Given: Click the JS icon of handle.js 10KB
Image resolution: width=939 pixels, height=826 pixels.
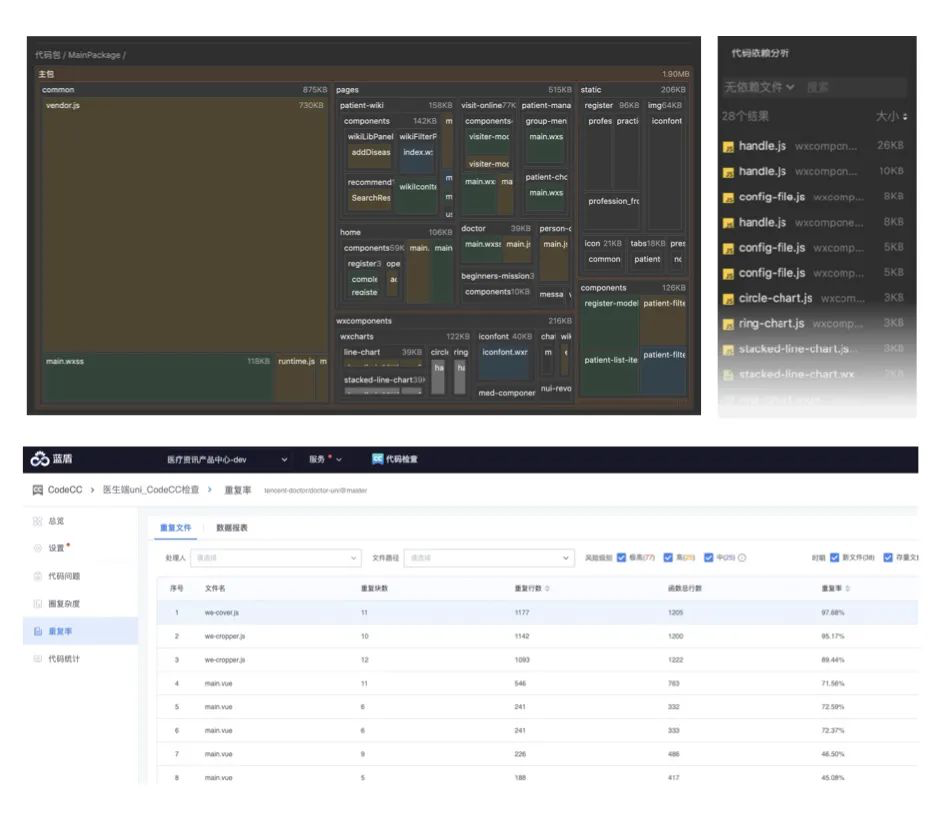Looking at the screenshot, I should click(x=728, y=173).
